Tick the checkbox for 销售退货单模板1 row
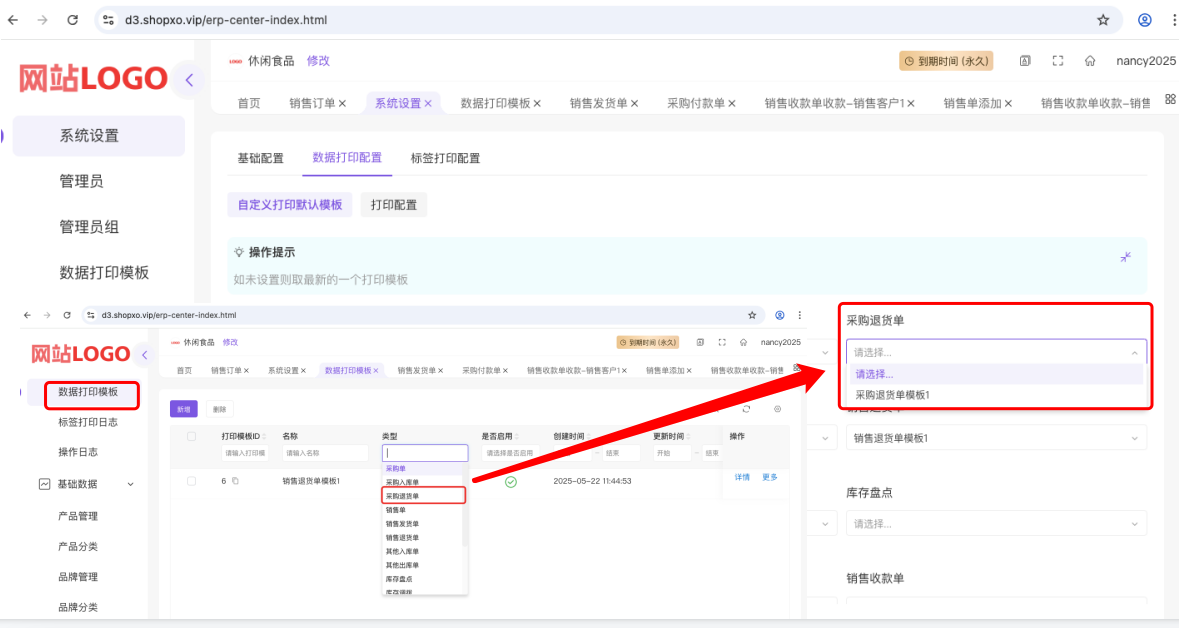 191,481
